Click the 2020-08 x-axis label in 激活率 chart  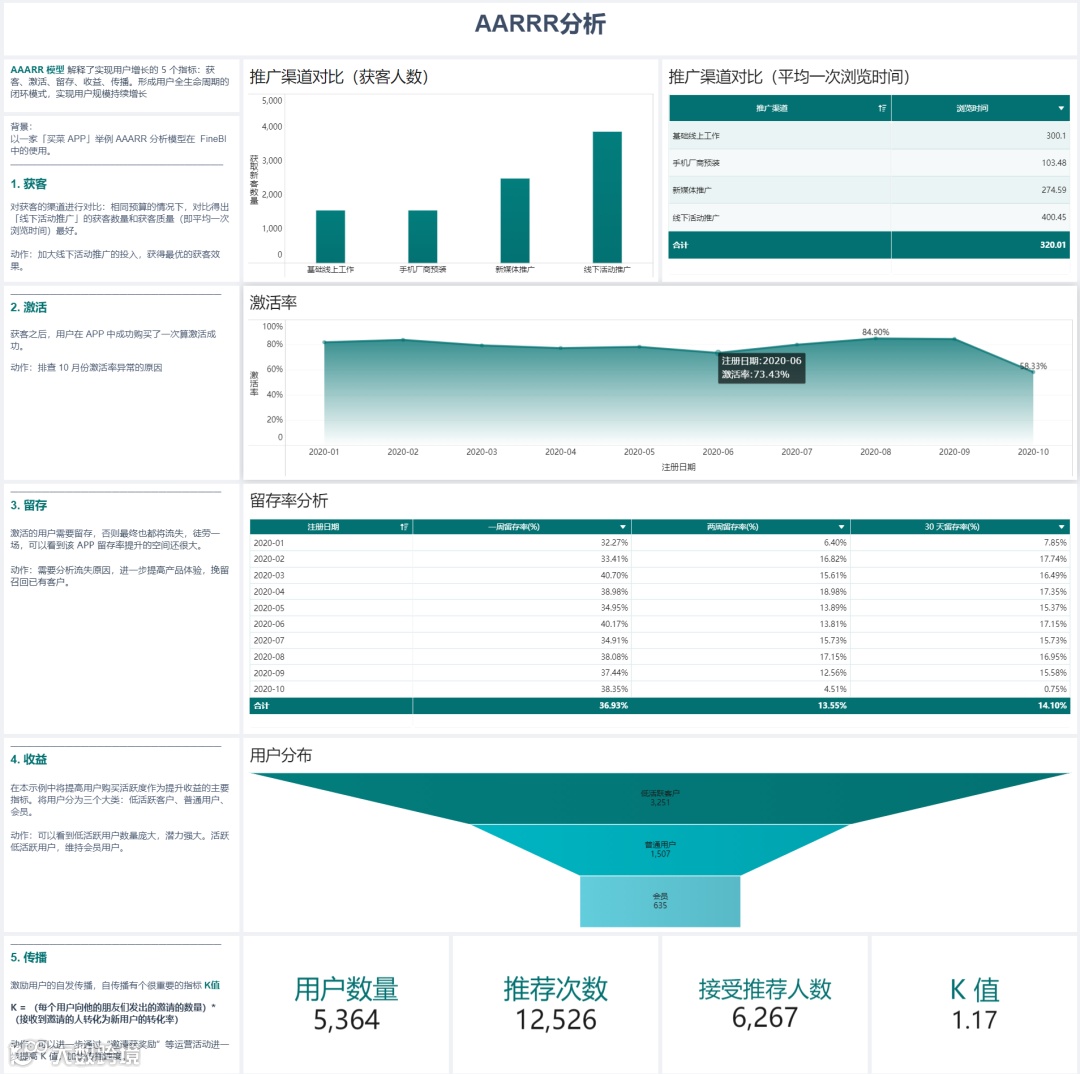[875, 452]
